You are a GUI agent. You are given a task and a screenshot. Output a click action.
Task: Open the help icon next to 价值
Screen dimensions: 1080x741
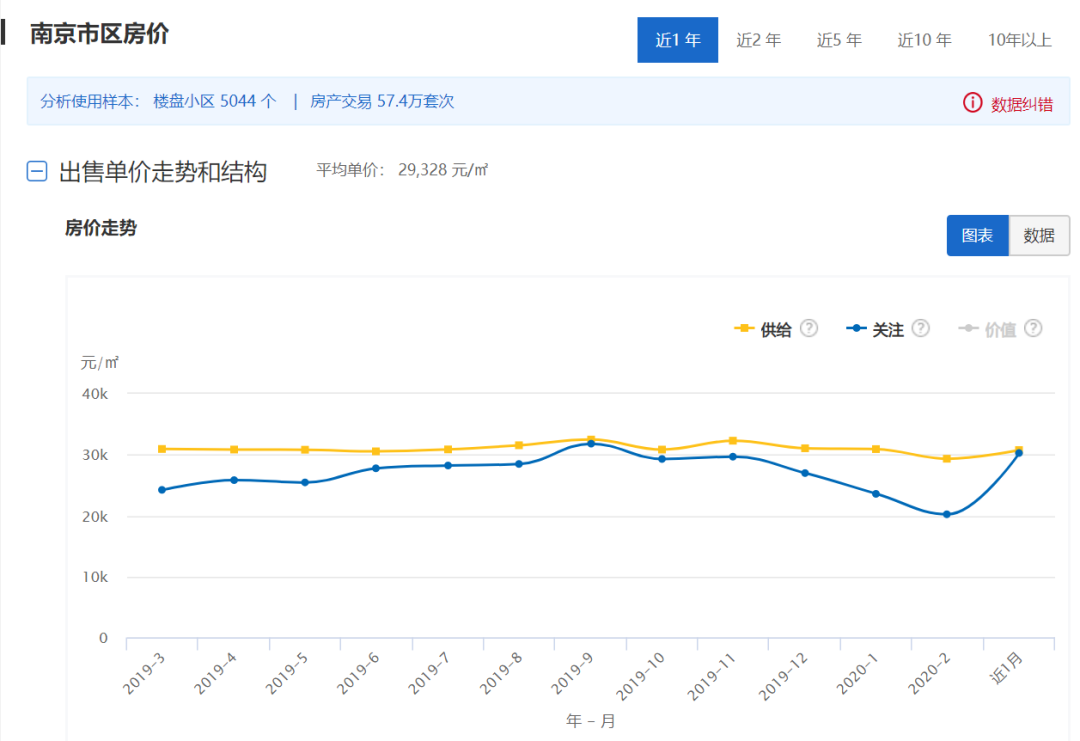point(1032,328)
